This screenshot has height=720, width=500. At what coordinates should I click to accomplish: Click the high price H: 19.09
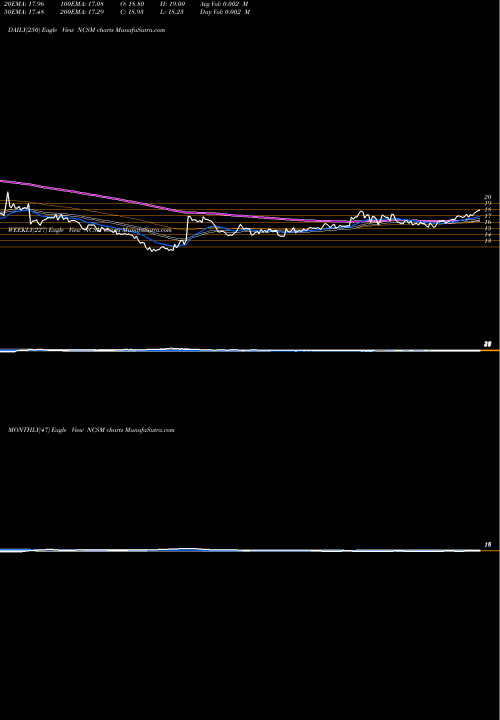pos(175,4)
